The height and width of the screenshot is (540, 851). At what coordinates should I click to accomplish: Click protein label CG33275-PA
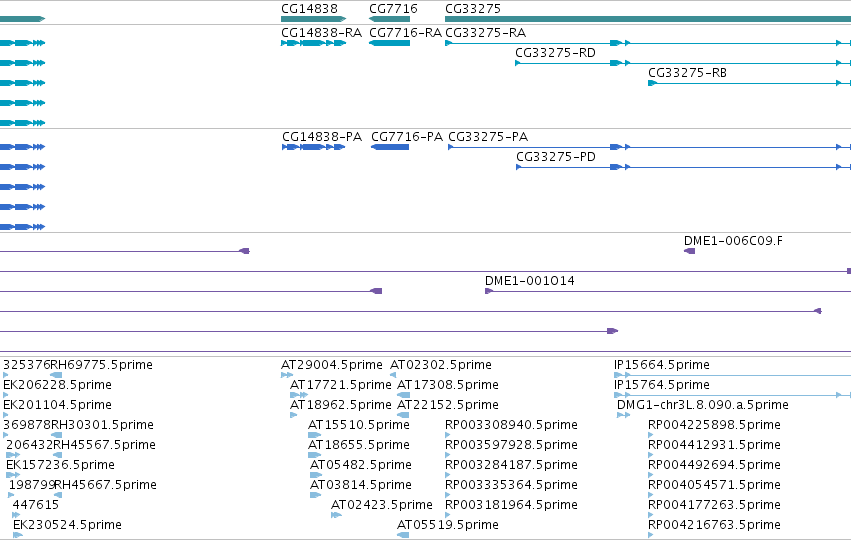tap(488, 137)
